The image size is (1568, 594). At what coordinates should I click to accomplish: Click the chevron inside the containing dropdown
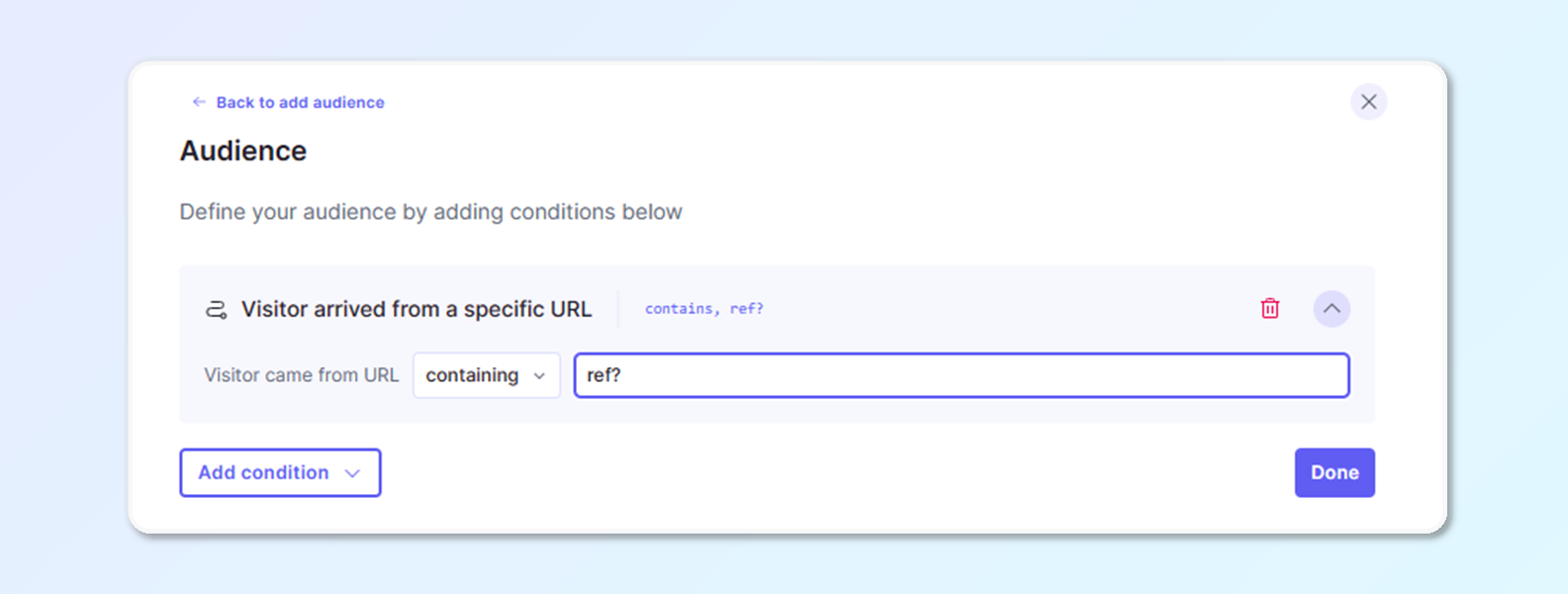tap(539, 376)
